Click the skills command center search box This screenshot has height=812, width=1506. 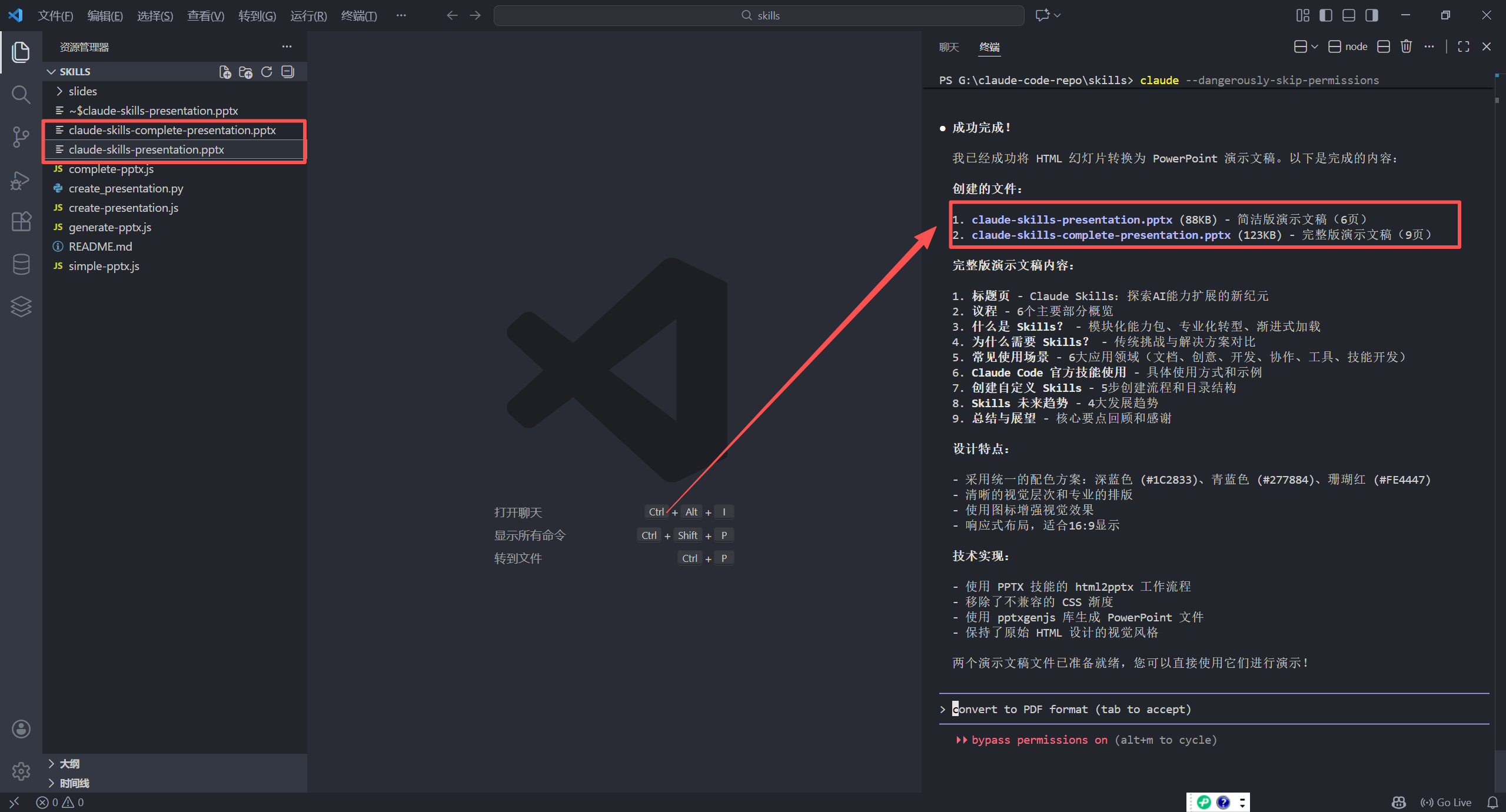[759, 15]
